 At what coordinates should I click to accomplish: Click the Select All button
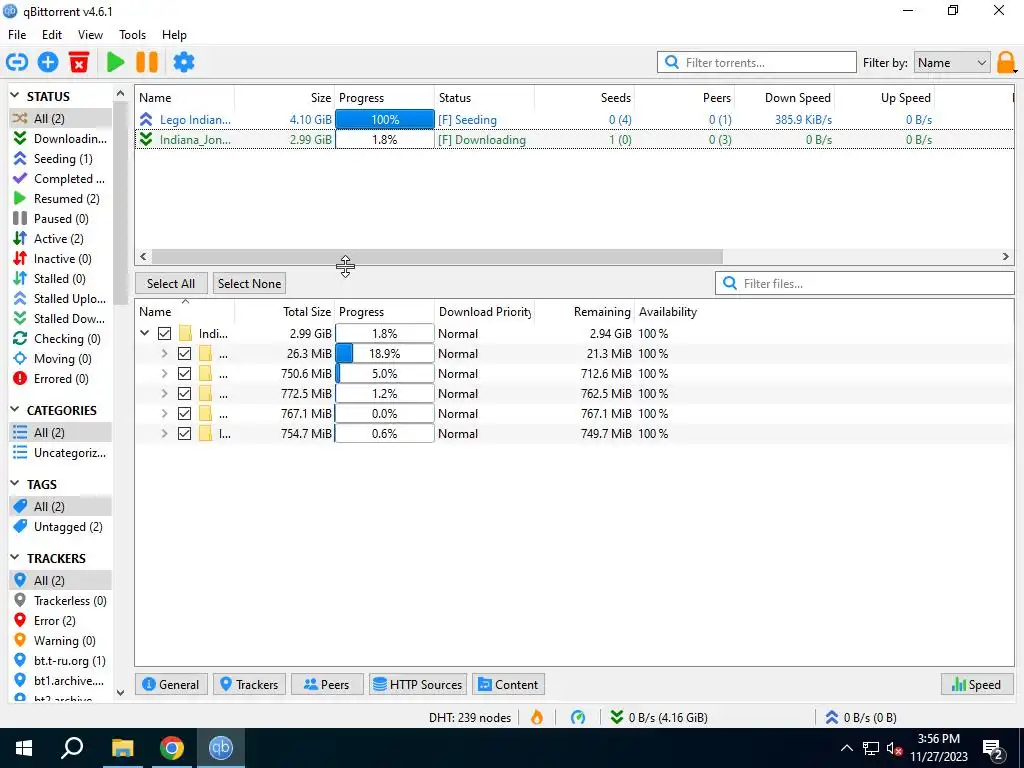[x=171, y=283]
